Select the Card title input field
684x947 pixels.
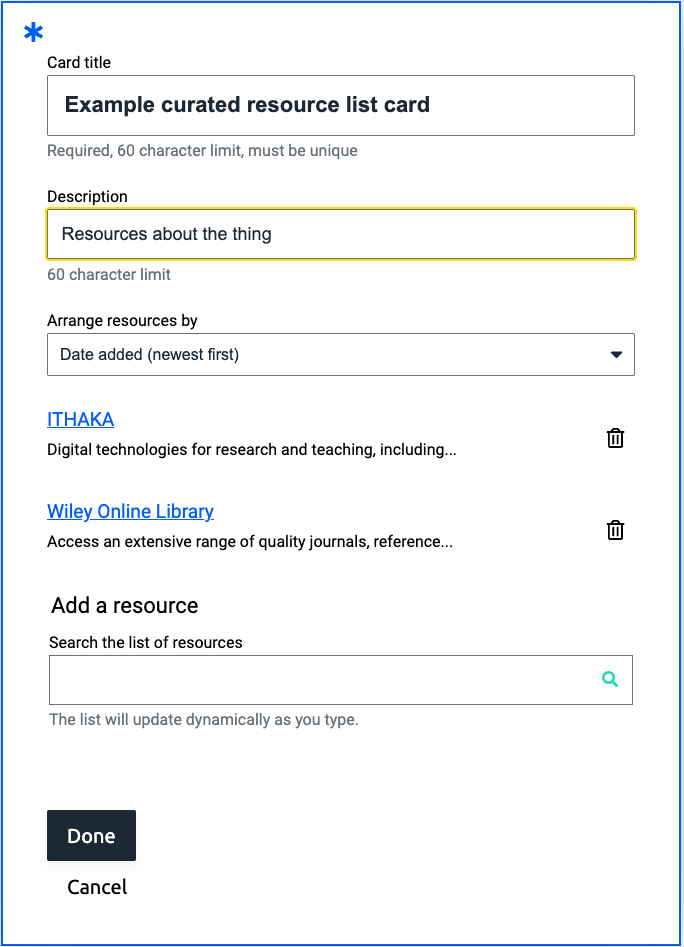(340, 105)
